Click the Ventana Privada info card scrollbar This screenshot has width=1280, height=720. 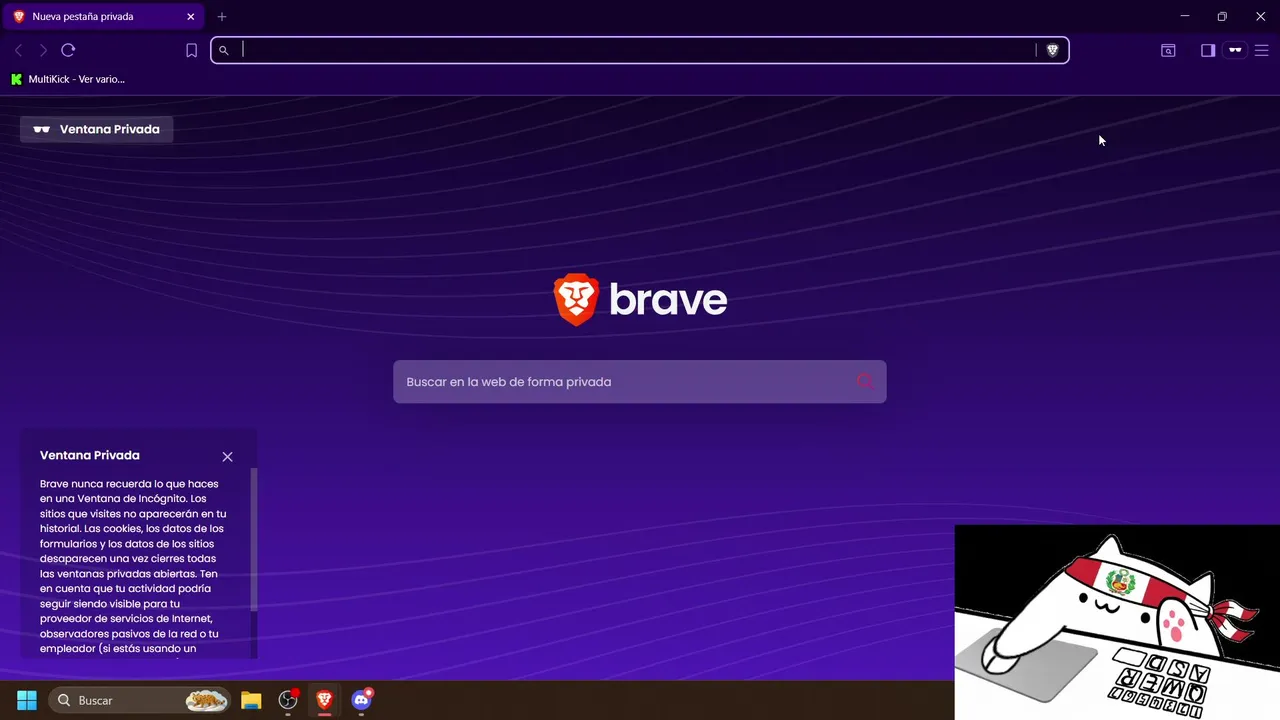click(x=254, y=540)
